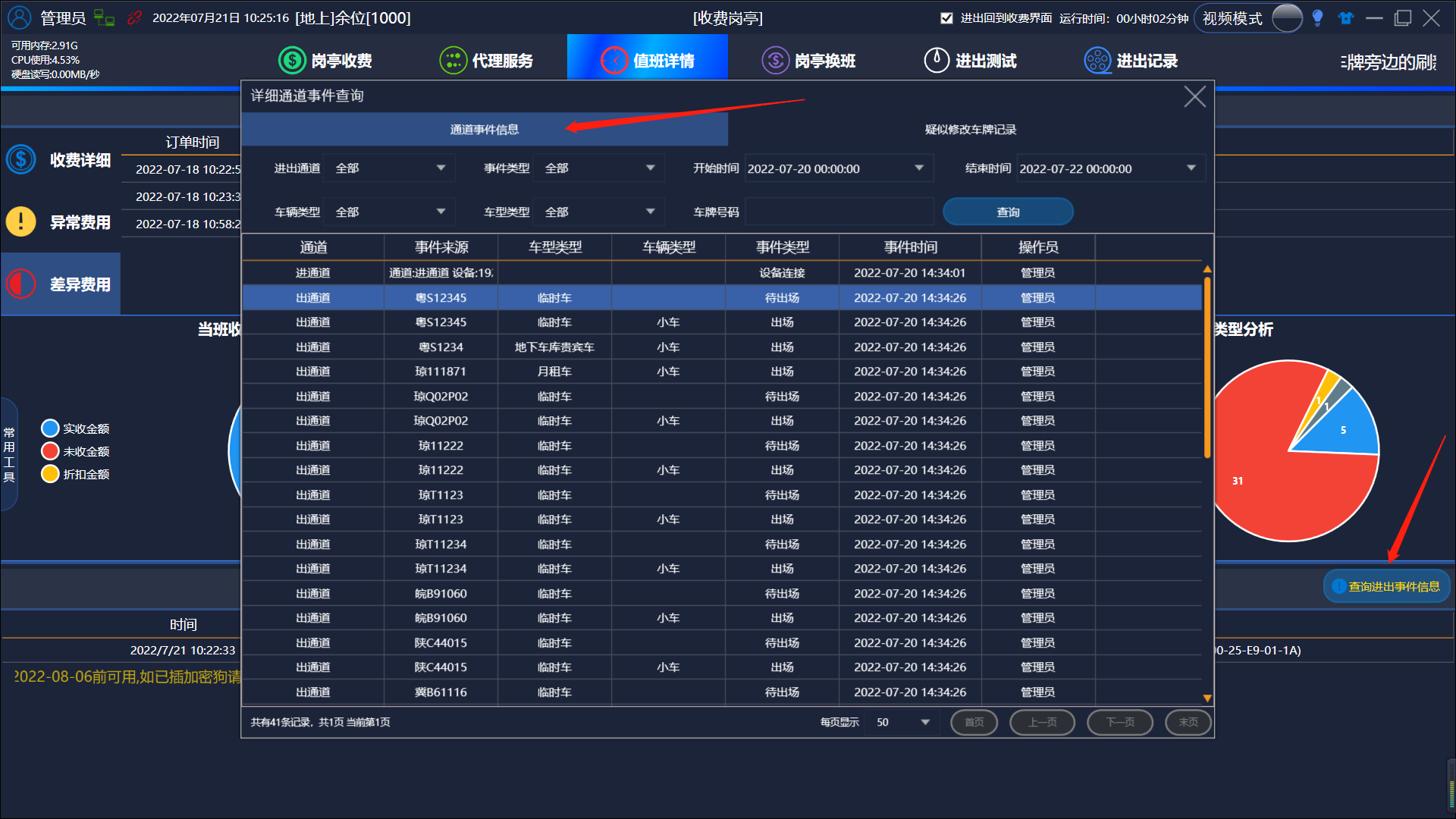Click the 代理服务 agent service icon
This screenshot has height=819, width=1456.
[453, 60]
